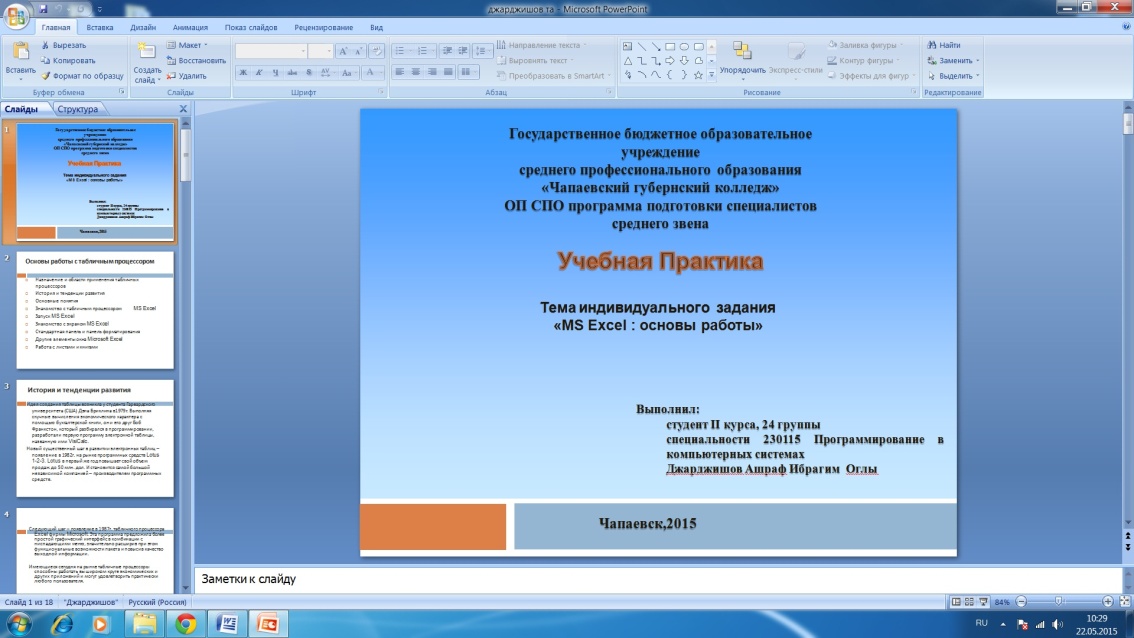Toggle numbered list
The image size is (1134, 638).
[424, 51]
